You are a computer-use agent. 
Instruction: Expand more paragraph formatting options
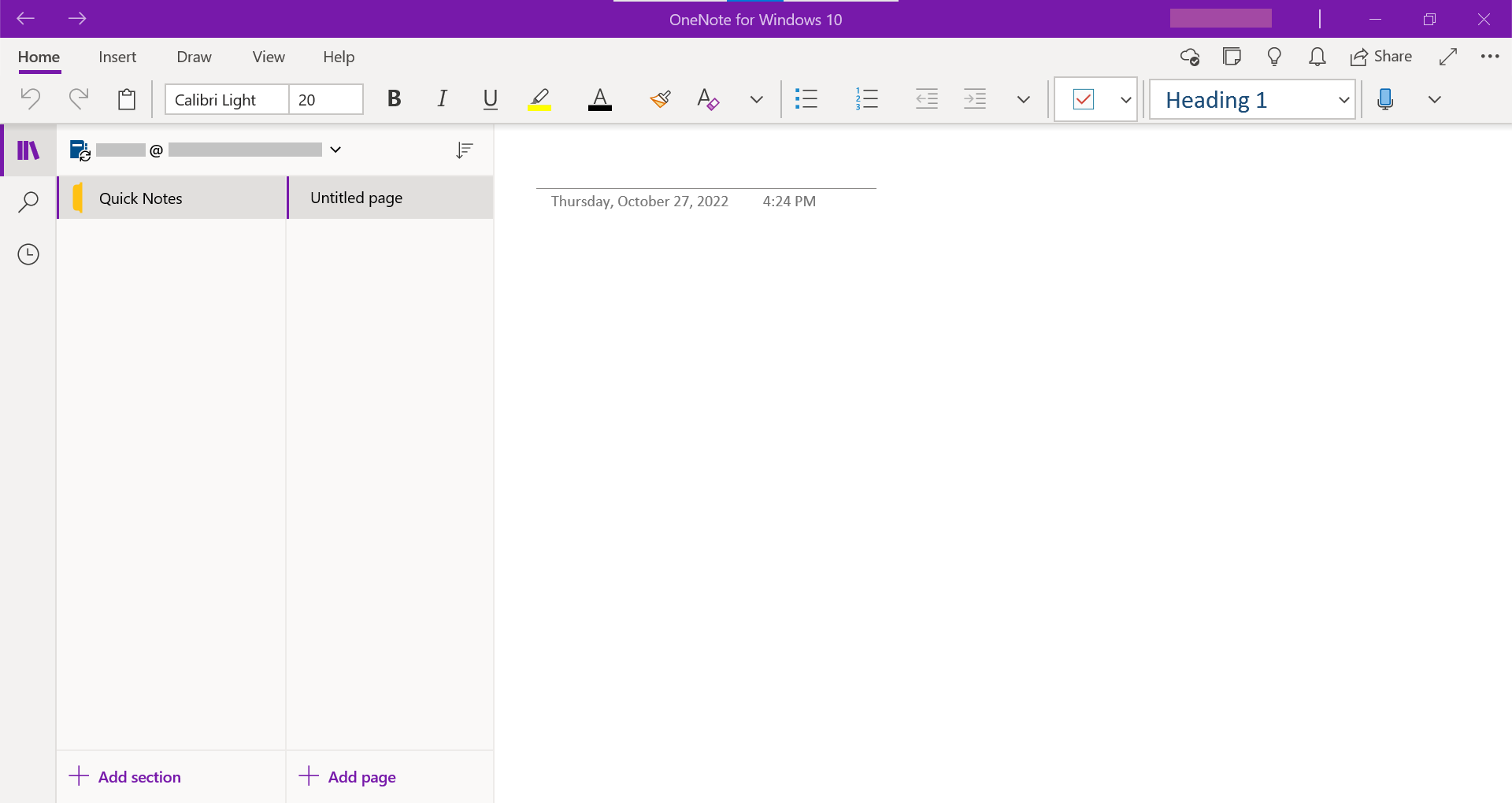click(x=1024, y=99)
